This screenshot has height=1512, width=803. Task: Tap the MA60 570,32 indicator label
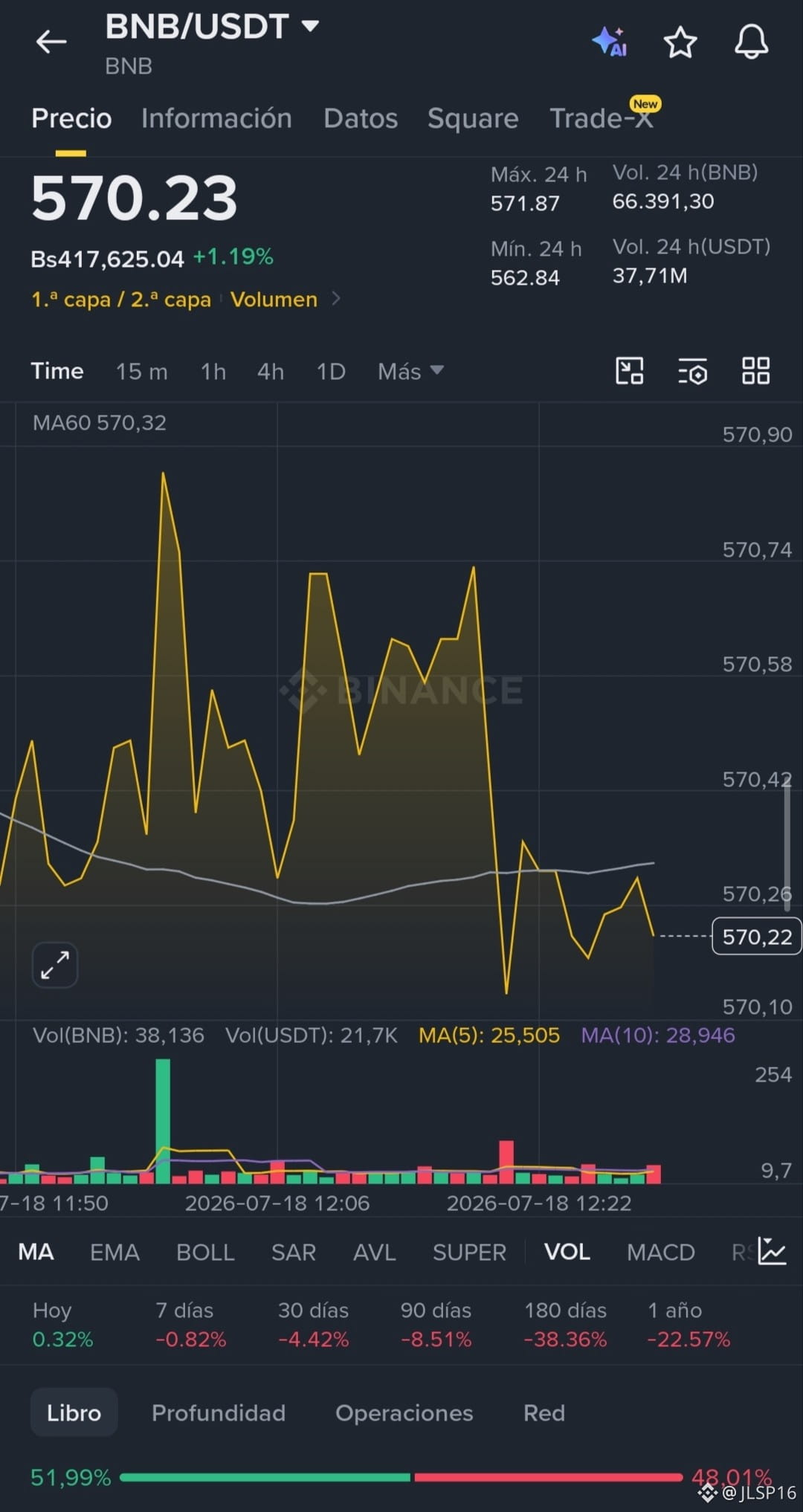tap(100, 423)
